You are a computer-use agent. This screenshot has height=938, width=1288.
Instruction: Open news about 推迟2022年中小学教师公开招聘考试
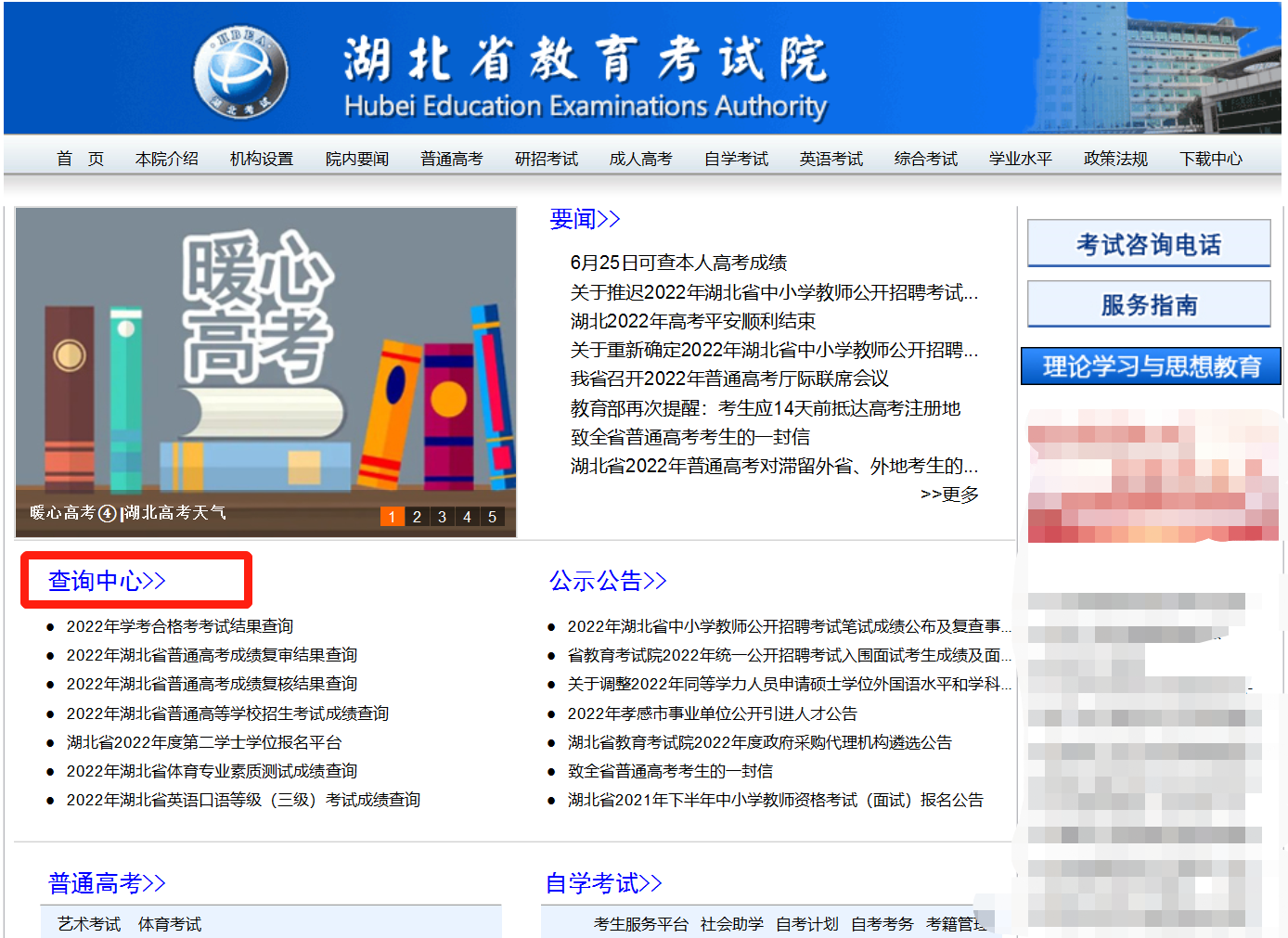(774, 292)
